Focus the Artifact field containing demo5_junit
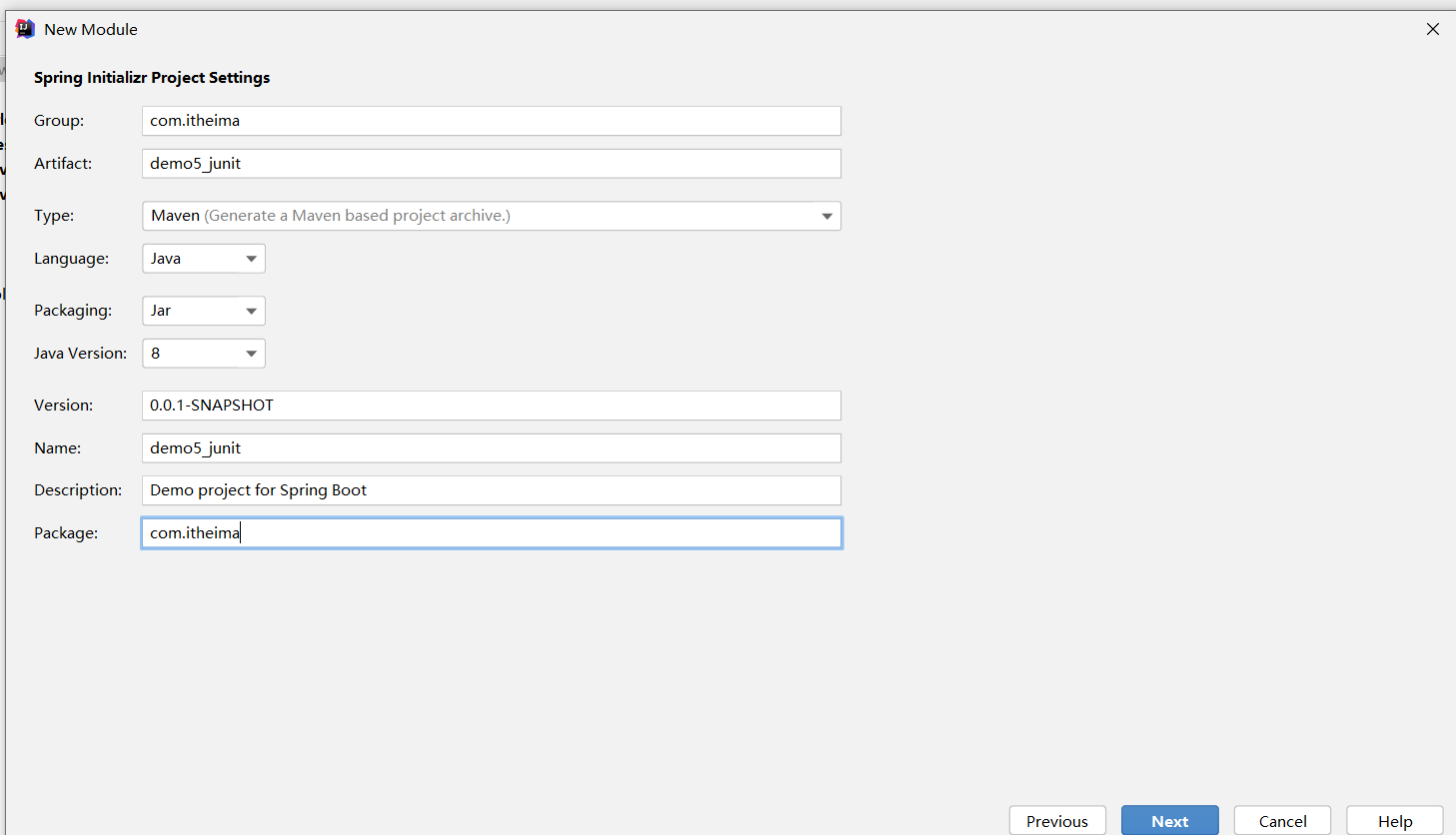 pos(491,164)
